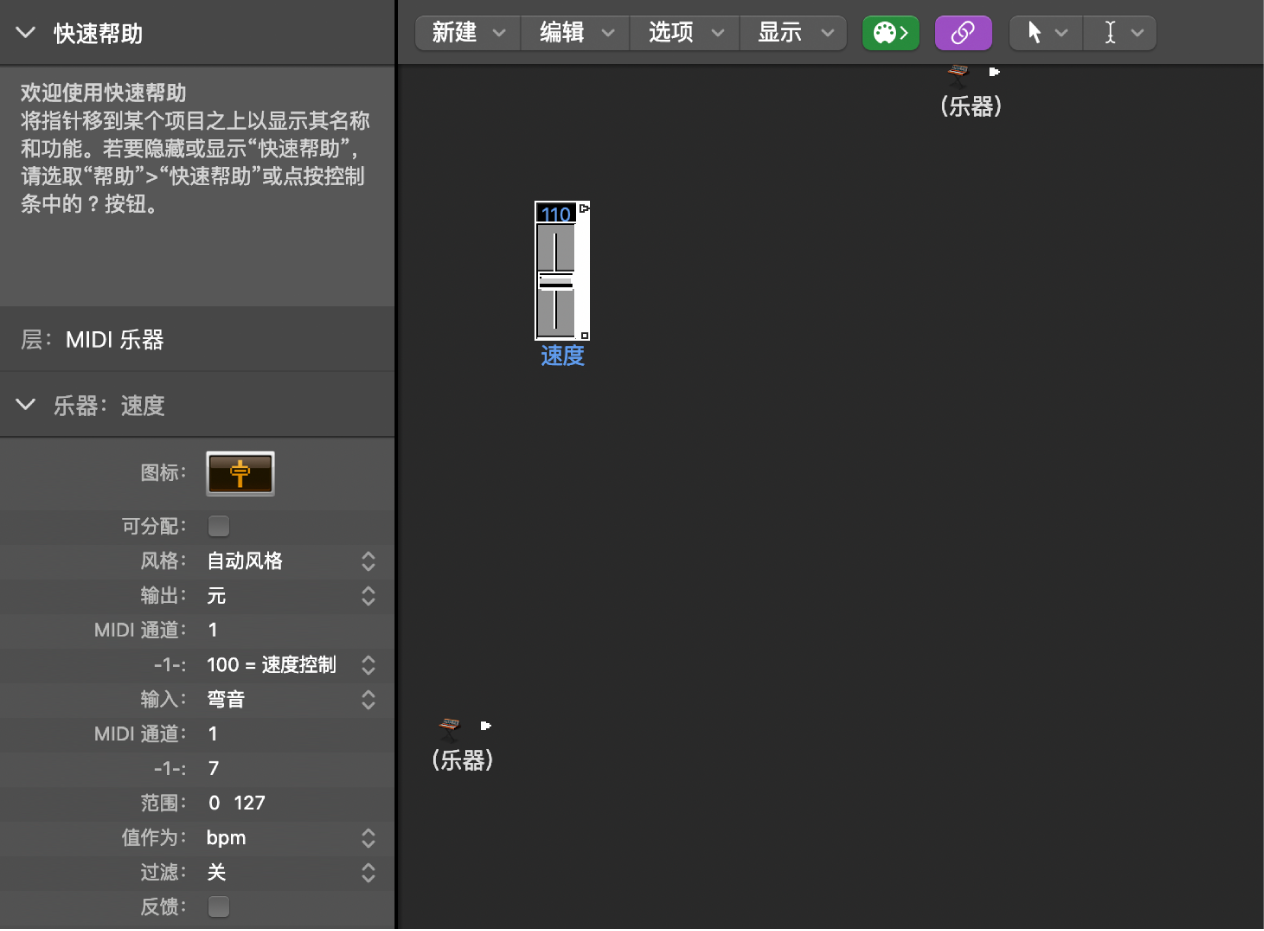Open the 图标 icon picker for 速度 object
This screenshot has width=1264, height=931.
[x=240, y=473]
